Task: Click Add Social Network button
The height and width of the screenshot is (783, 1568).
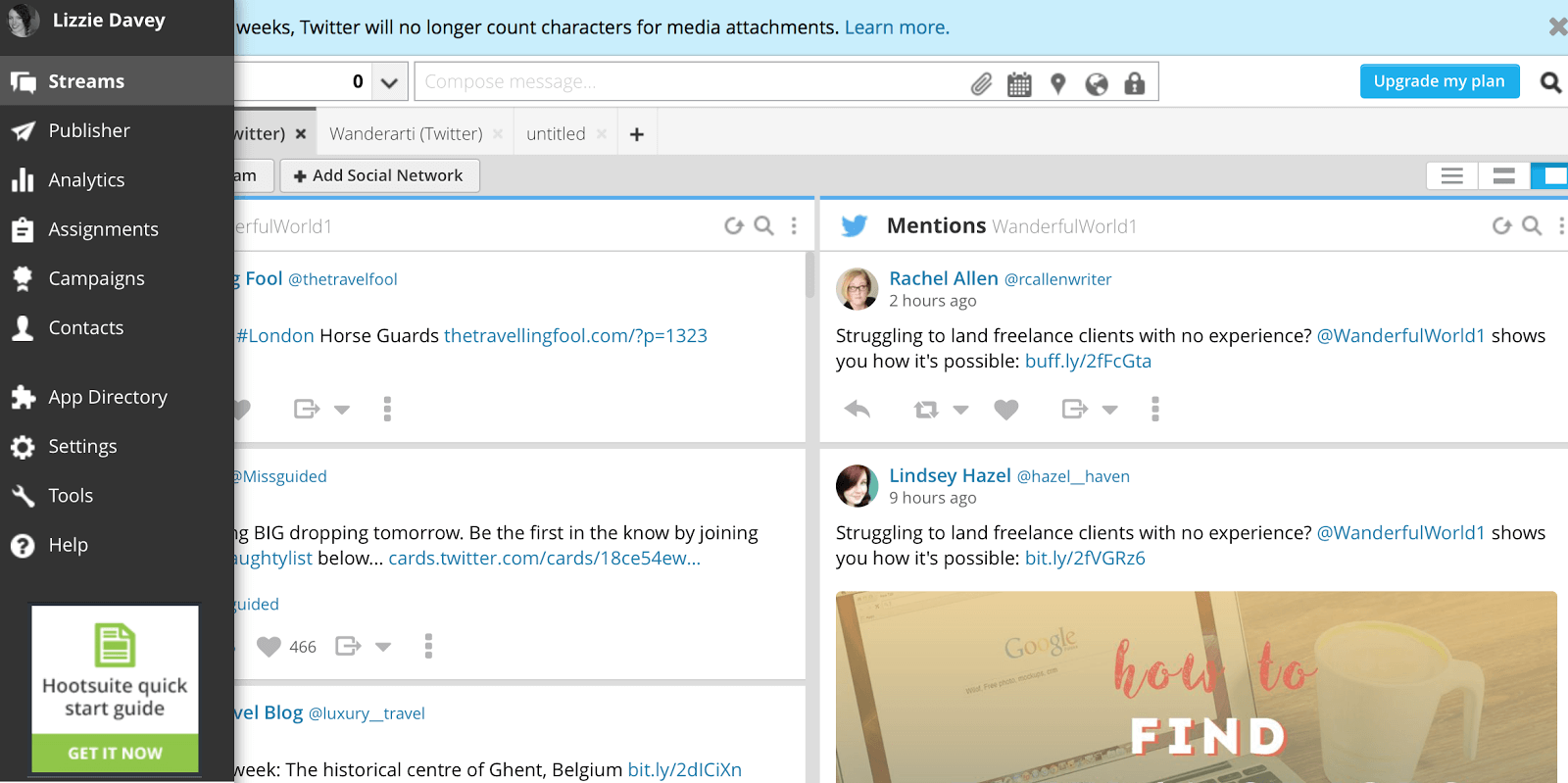Action: coord(379,175)
